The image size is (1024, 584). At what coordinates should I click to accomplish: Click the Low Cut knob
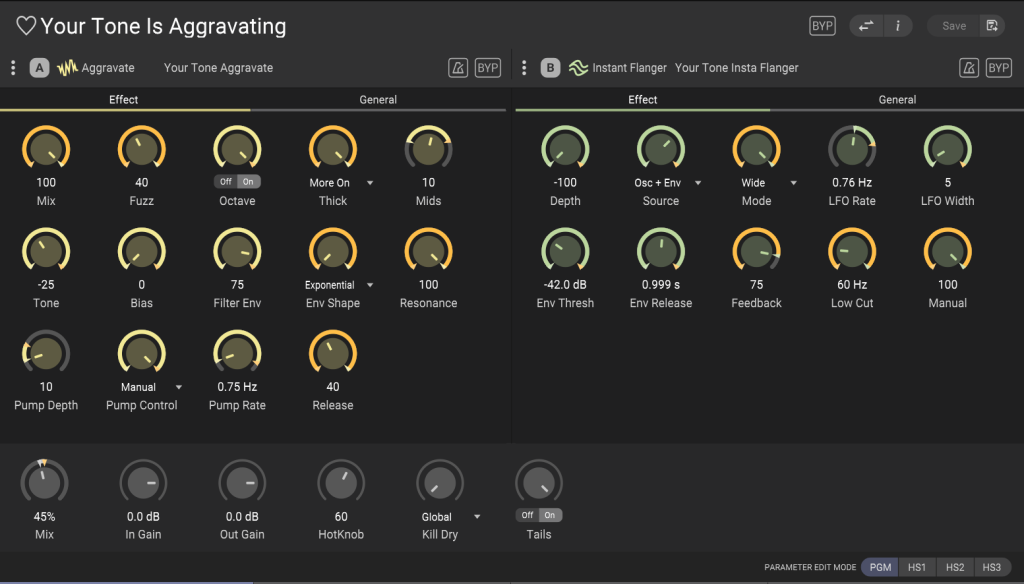(x=852, y=251)
